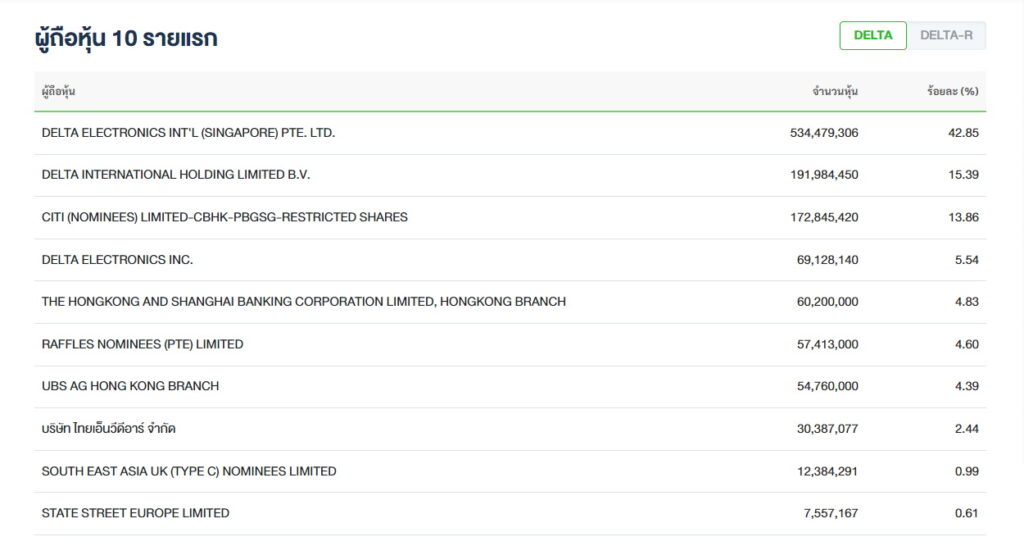Click share count 30,387,077
1024x555 pixels.
(827, 428)
